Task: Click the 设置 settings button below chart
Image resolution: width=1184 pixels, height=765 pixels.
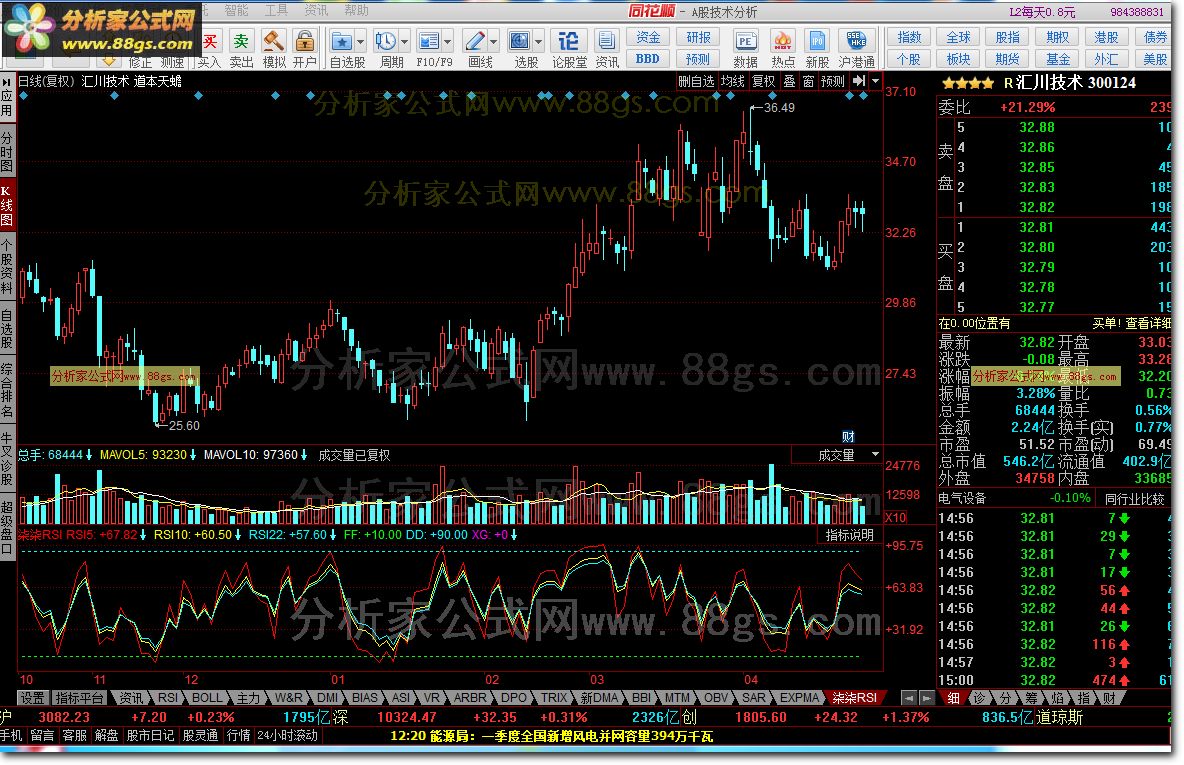Action: click(x=32, y=699)
